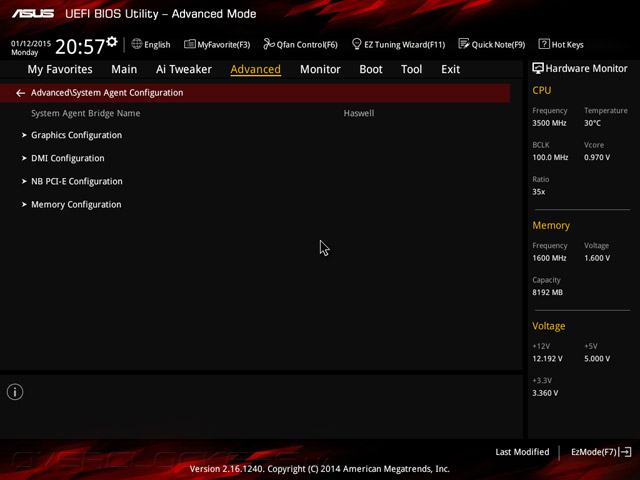Open the Graphics Configuration submenu text
This screenshot has width=640, height=480.
pos(76,135)
